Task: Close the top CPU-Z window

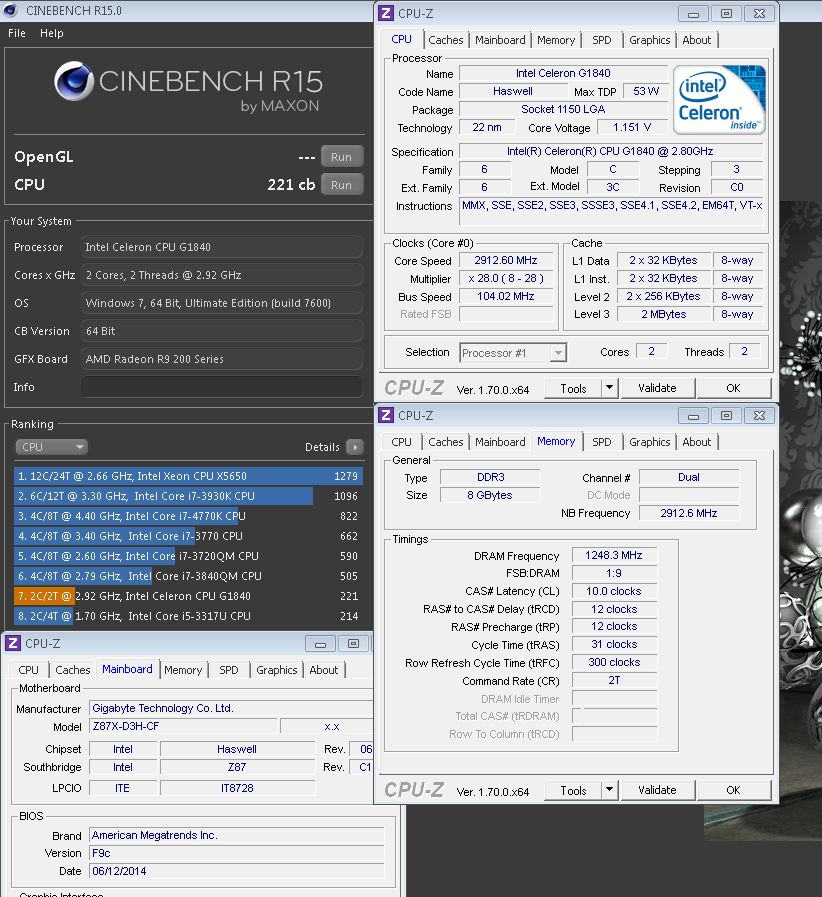Action: (x=760, y=14)
